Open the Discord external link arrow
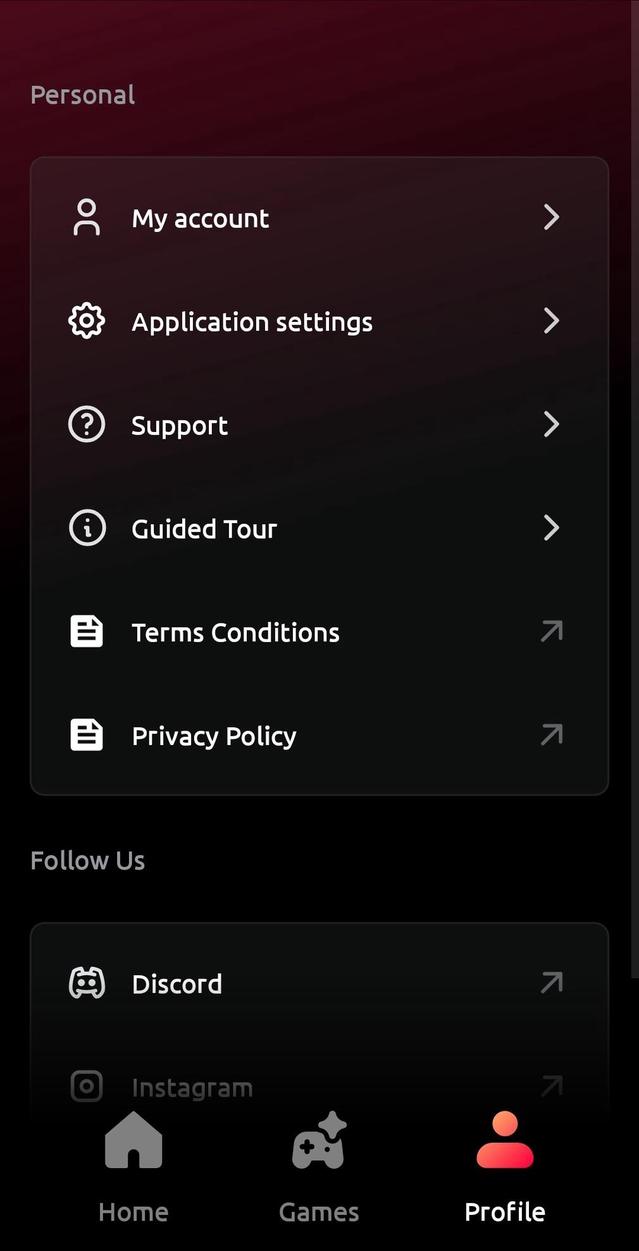The width and height of the screenshot is (639, 1251). (551, 982)
